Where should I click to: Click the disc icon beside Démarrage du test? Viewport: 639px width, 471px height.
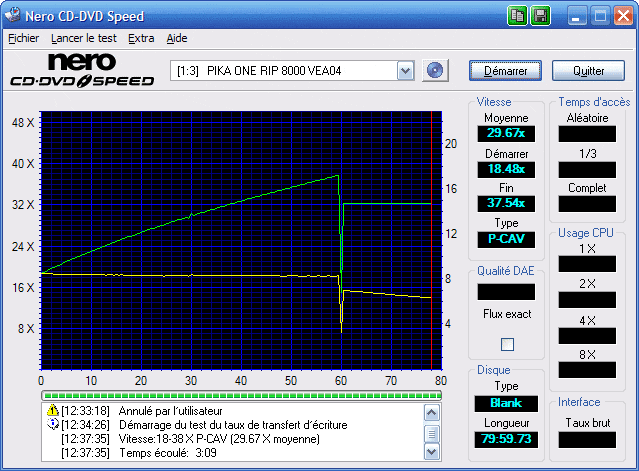[x=53, y=424]
